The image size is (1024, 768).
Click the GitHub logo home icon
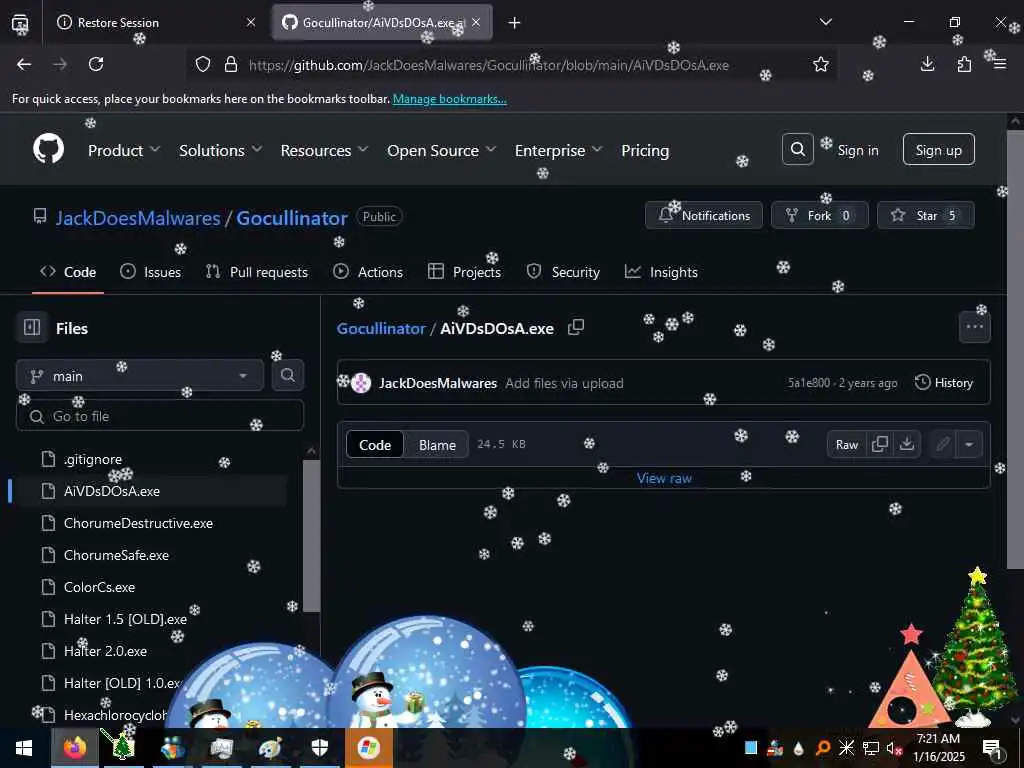(x=48, y=150)
